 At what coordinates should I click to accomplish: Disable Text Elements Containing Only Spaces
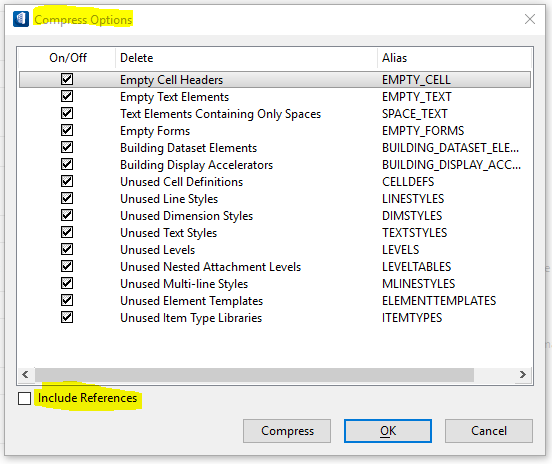[x=67, y=113]
